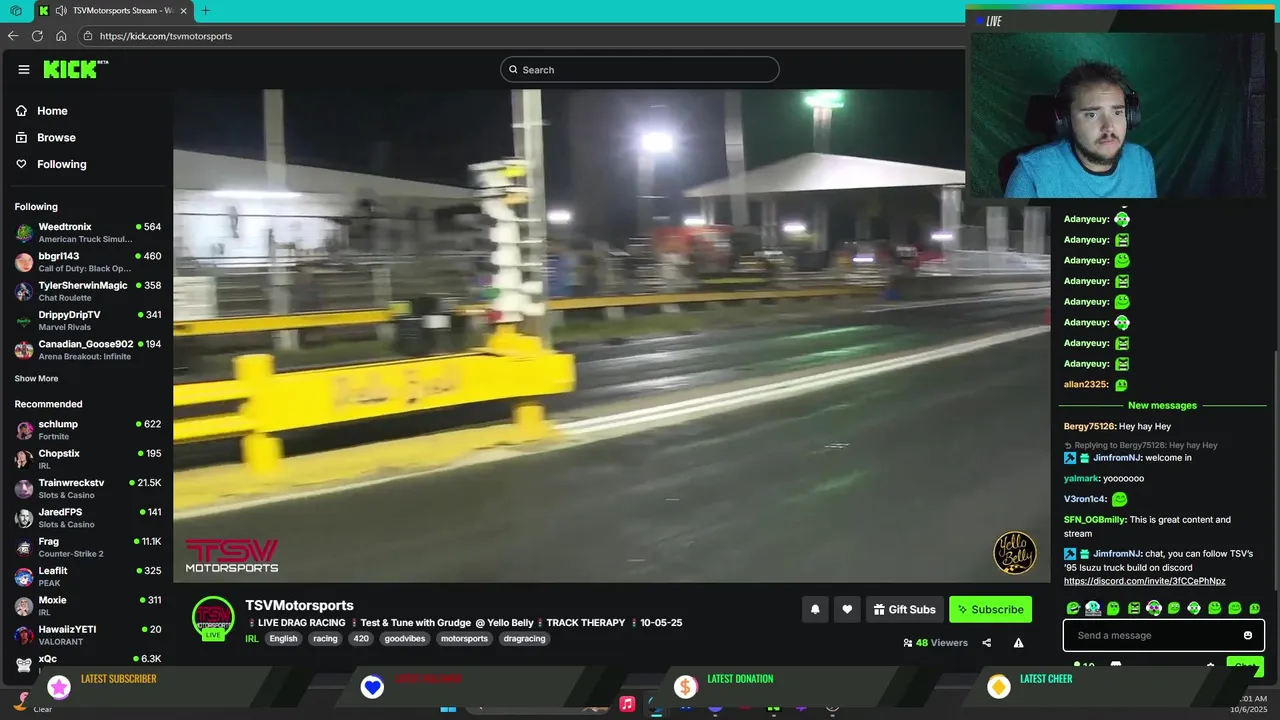1280x720 pixels.
Task: Share the stream using share icon
Action: [x=987, y=643]
